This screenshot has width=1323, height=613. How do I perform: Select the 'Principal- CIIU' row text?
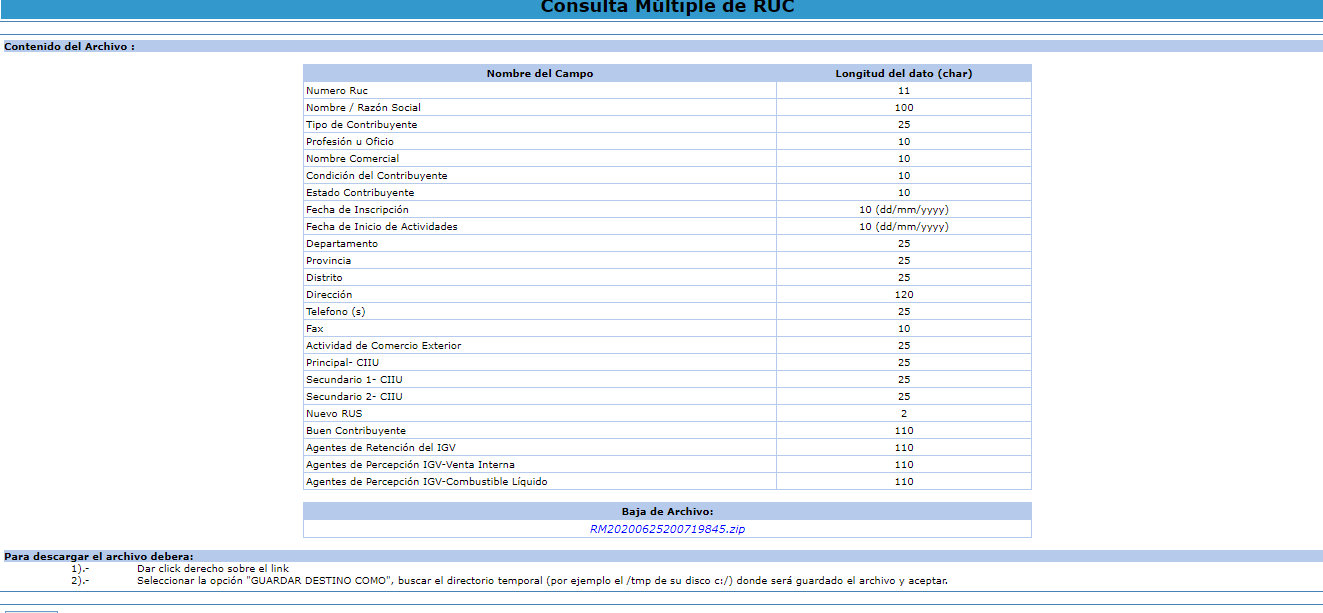point(342,363)
